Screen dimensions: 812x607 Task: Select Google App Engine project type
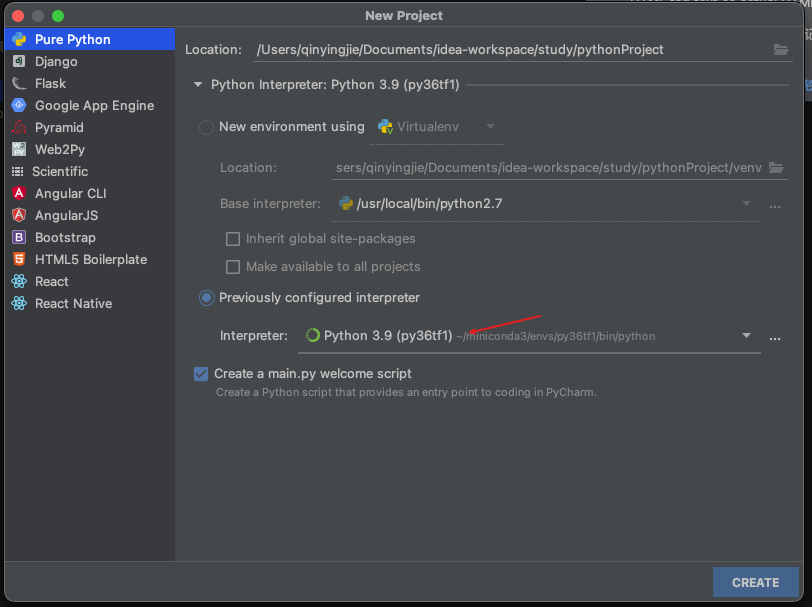(x=90, y=106)
